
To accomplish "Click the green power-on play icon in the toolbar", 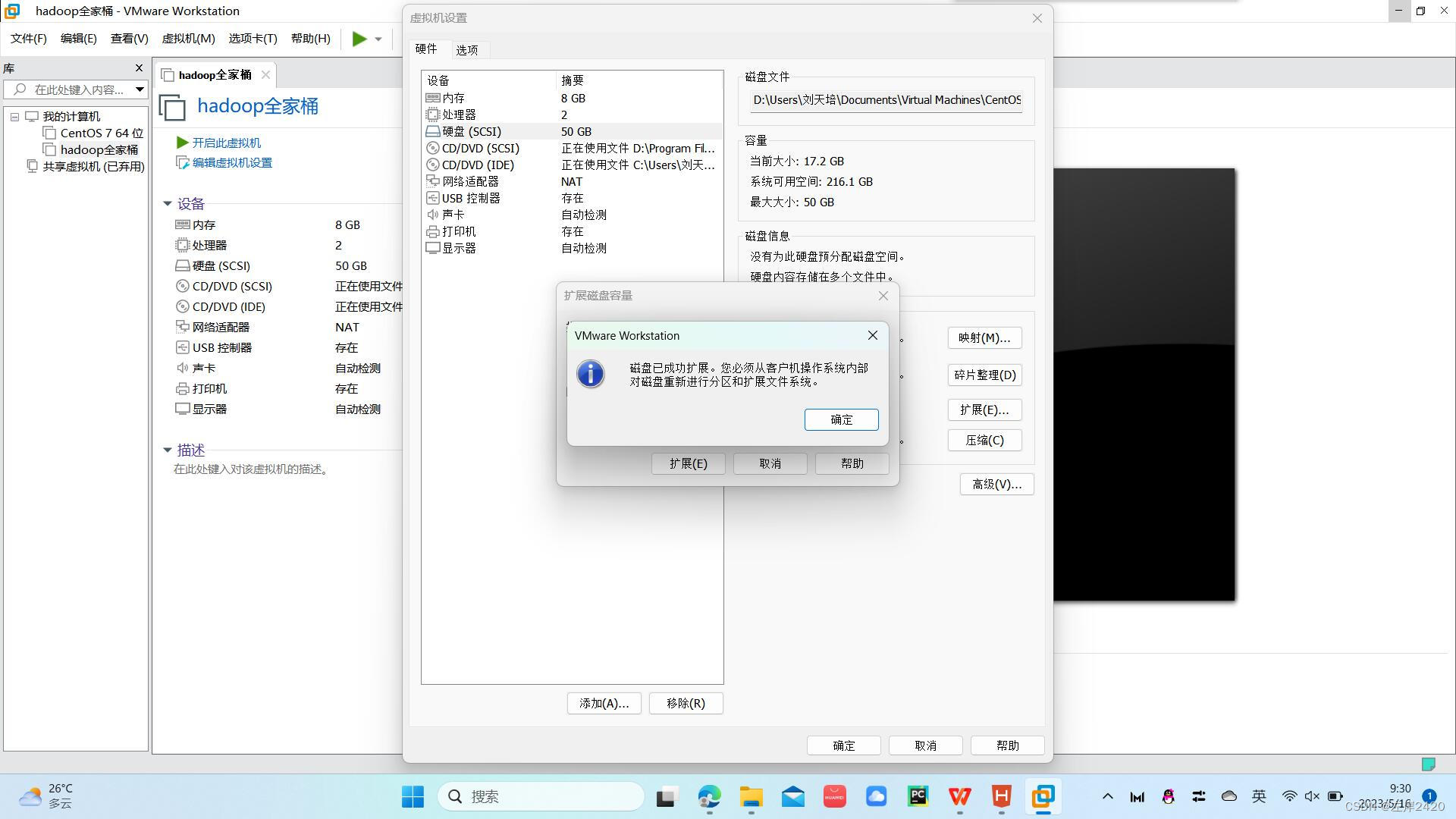I will coord(359,39).
